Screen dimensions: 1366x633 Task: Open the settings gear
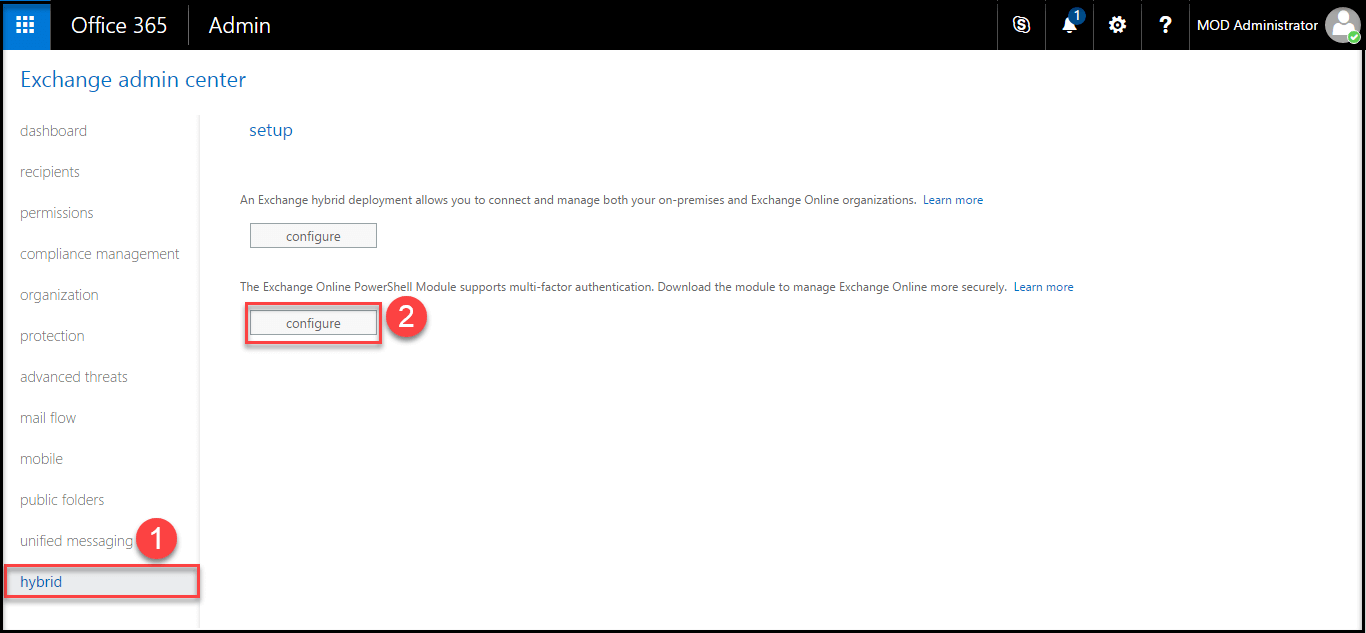pyautogui.click(x=1116, y=25)
